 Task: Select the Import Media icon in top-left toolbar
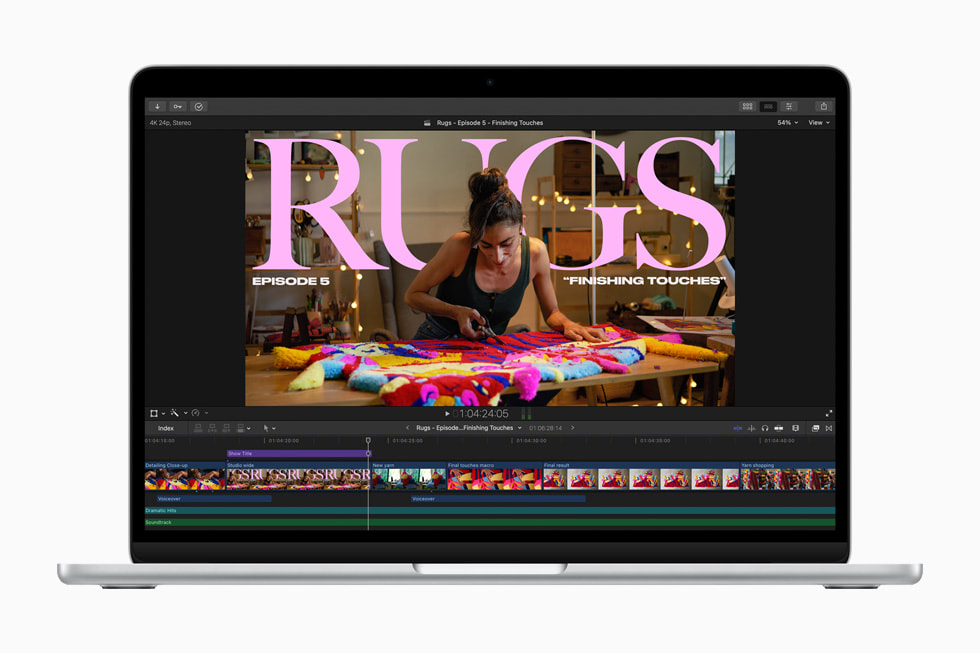click(157, 106)
